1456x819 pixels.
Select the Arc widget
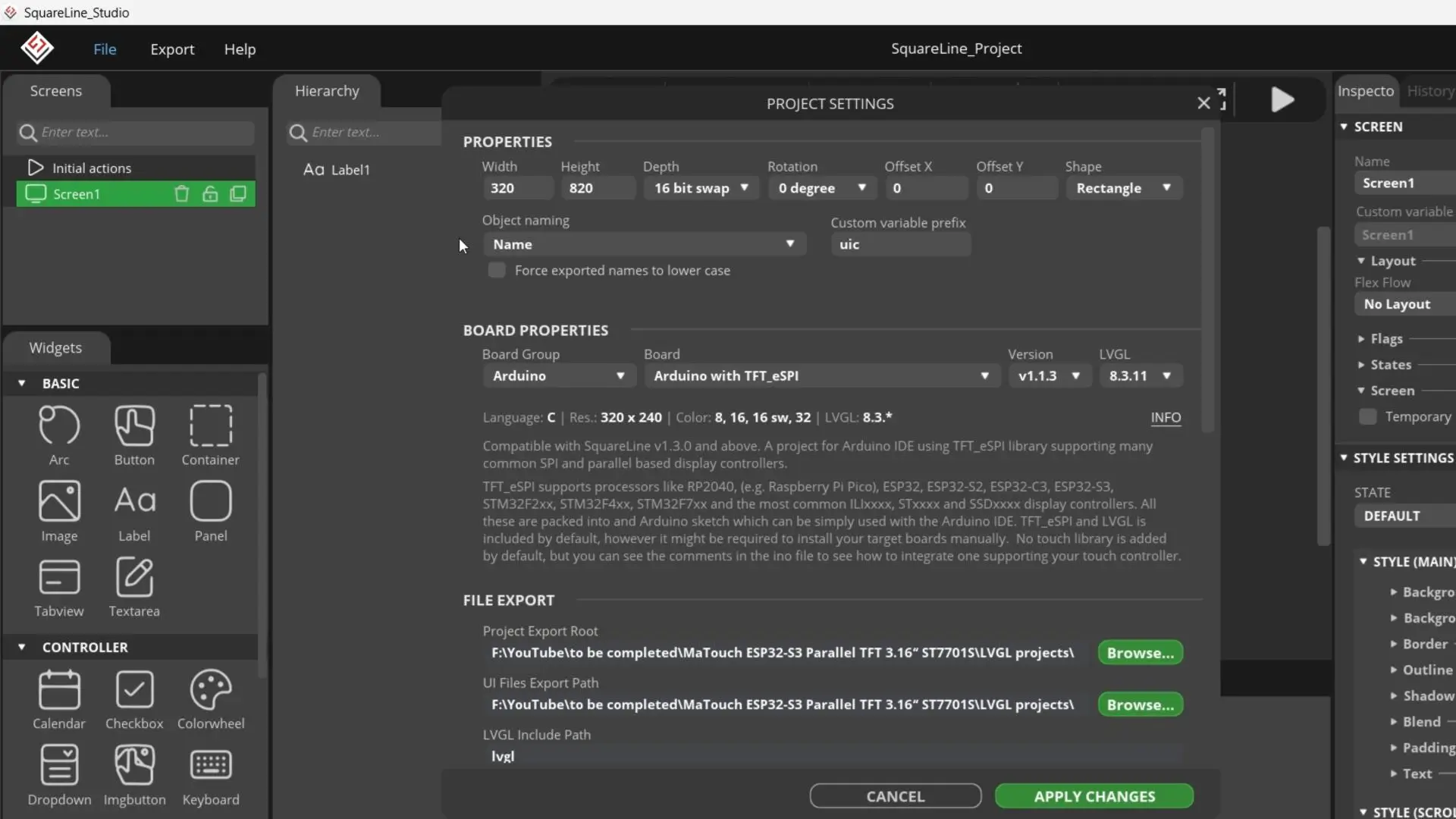[x=59, y=435]
